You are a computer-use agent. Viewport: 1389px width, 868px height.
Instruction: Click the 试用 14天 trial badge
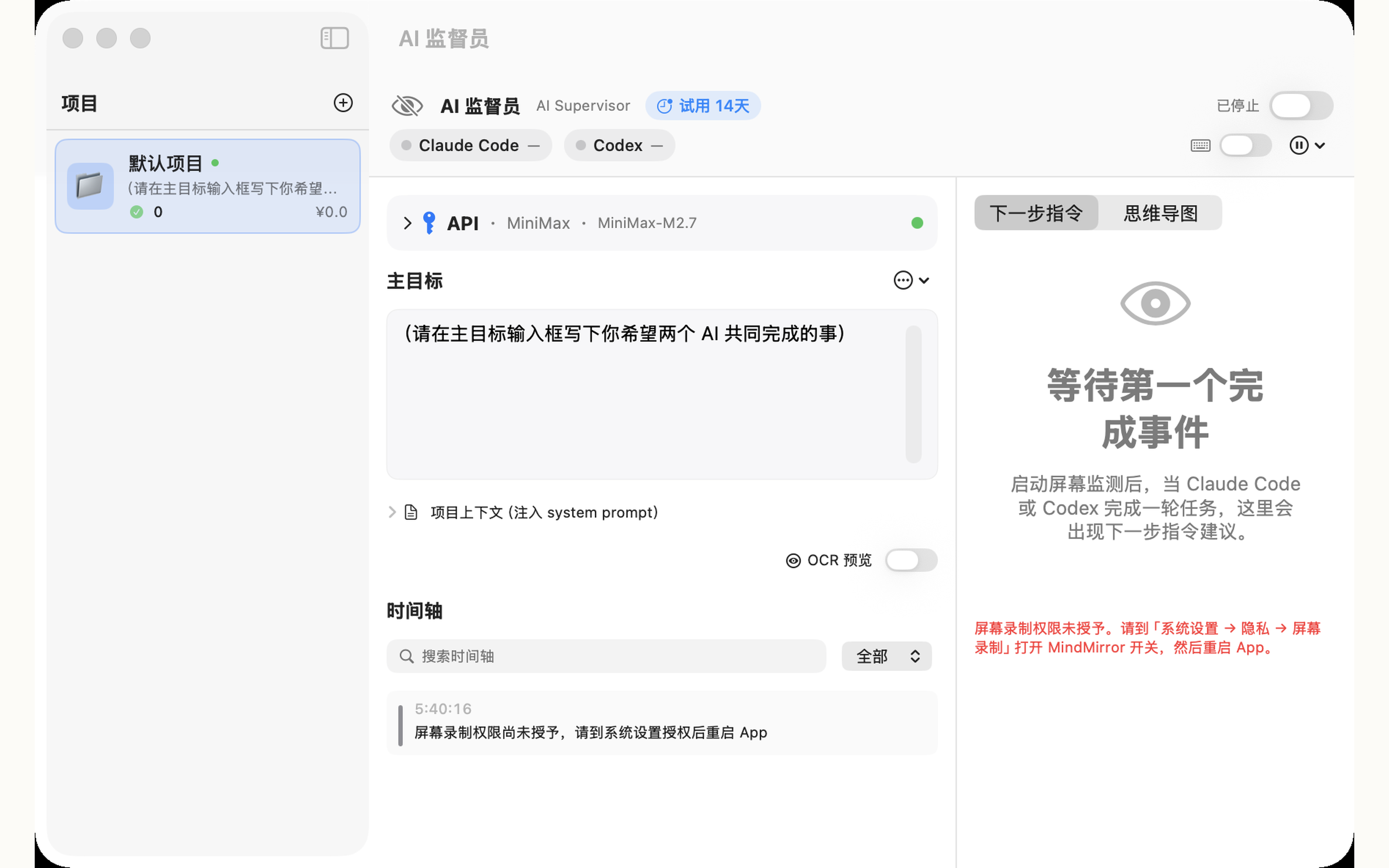(703, 106)
